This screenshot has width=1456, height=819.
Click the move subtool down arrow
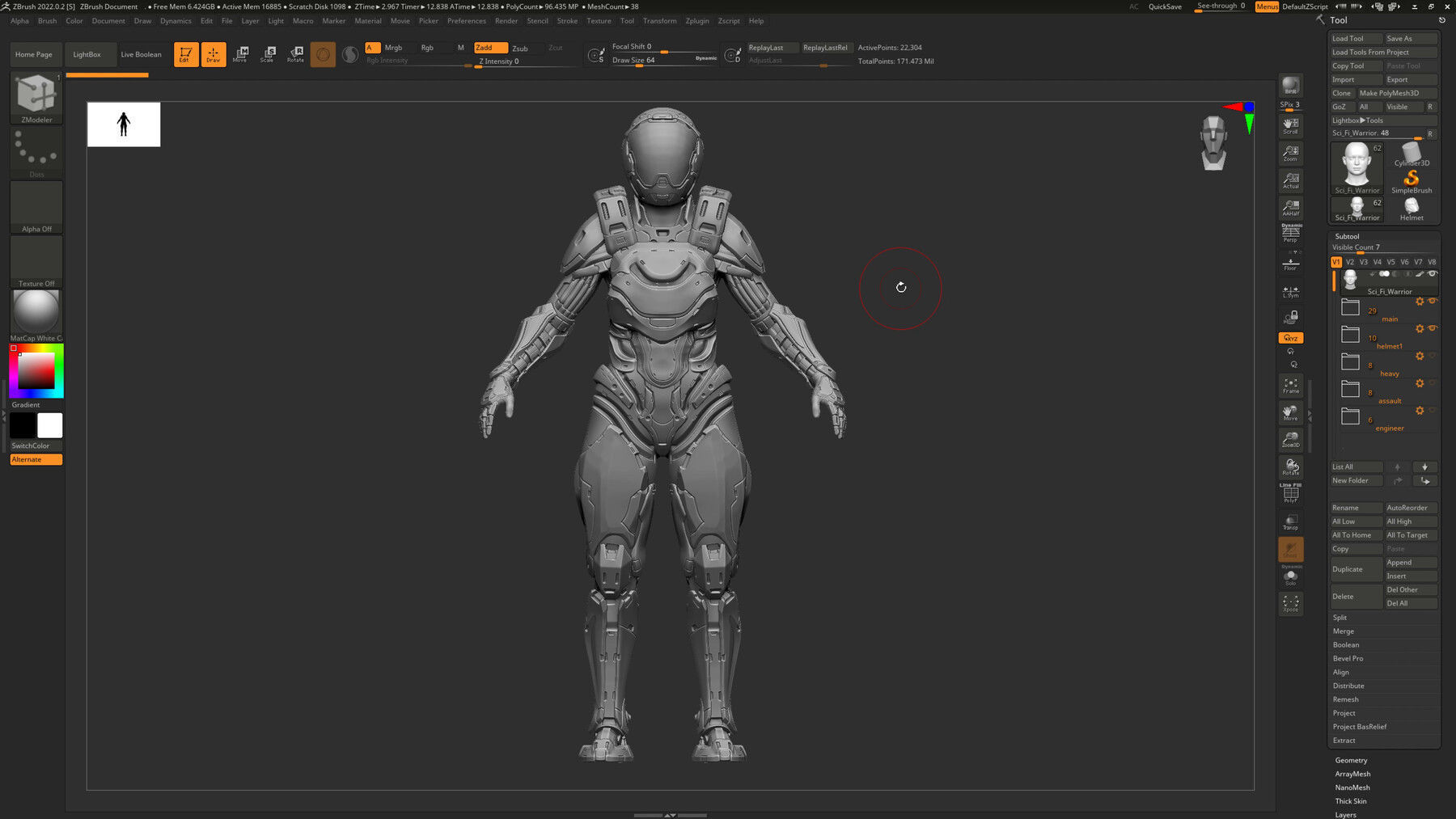pos(1424,466)
